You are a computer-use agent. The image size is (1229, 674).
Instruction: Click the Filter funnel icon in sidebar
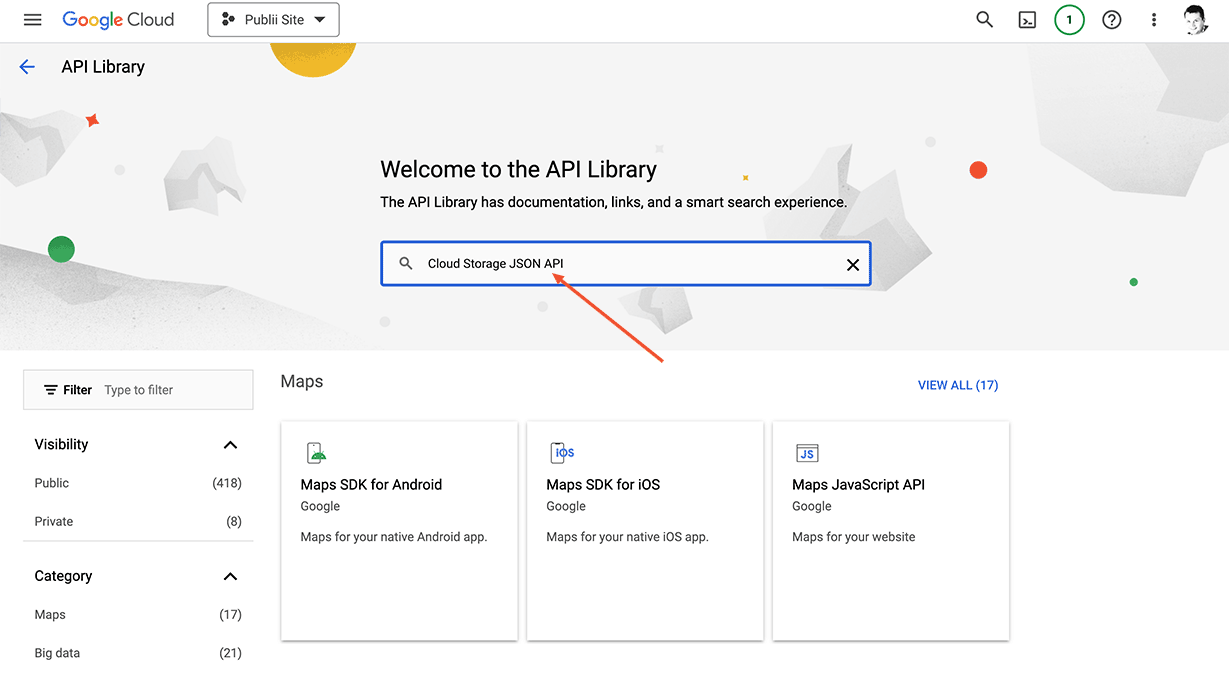pos(52,389)
